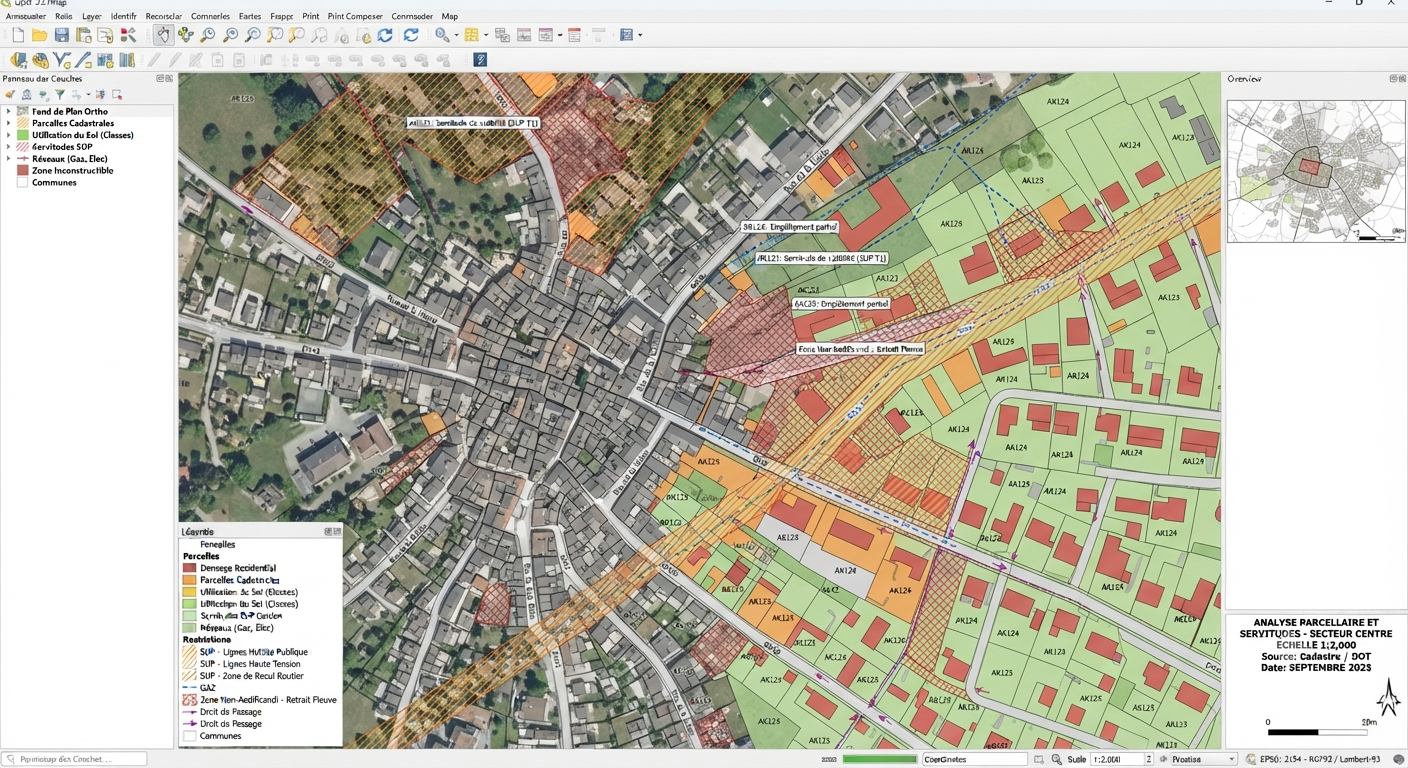Screen dimensions: 1408x768
Task: Open the Identifir menu
Action: pyautogui.click(x=124, y=16)
